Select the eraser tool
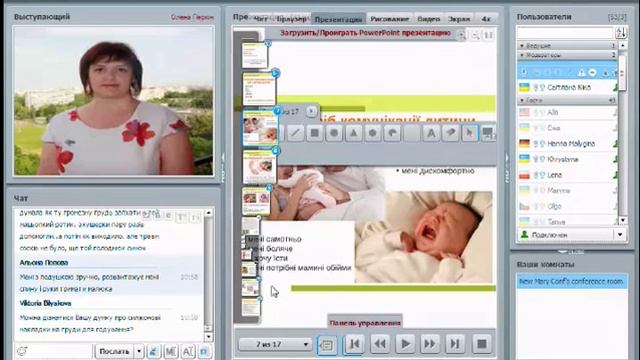This screenshot has width=640, height=360. 450,133
